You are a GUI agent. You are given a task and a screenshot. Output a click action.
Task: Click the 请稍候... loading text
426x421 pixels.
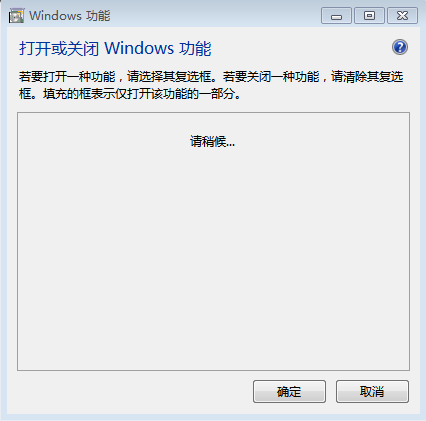(213, 142)
